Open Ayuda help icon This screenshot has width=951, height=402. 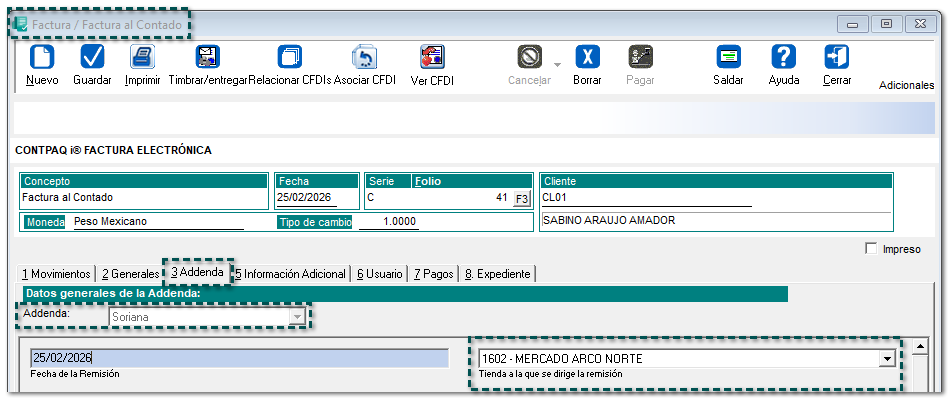(x=784, y=58)
